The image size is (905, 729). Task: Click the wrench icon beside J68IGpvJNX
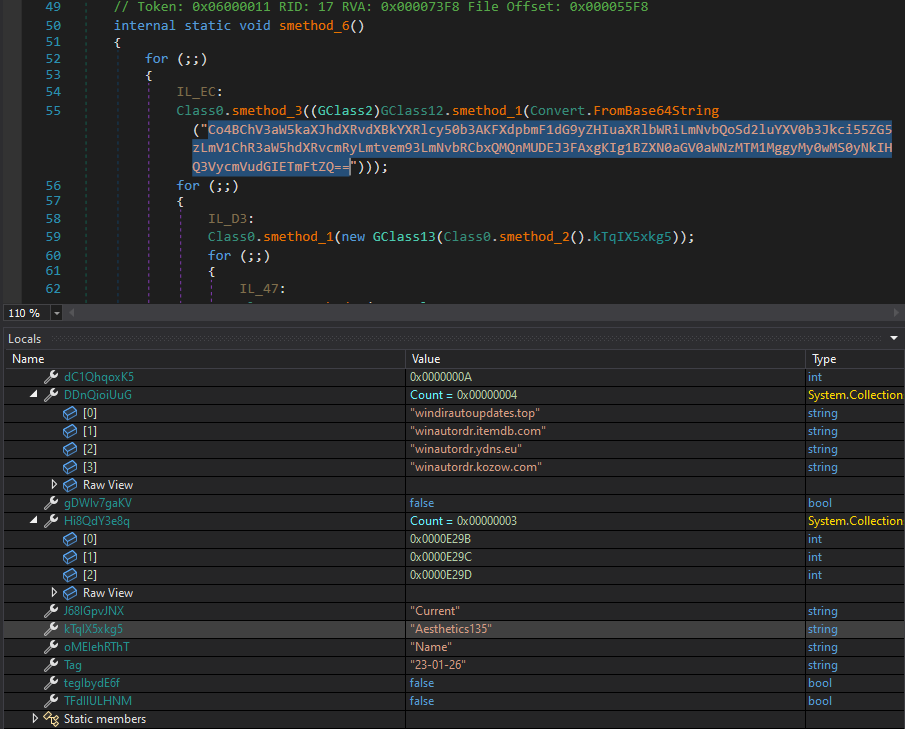pos(51,611)
